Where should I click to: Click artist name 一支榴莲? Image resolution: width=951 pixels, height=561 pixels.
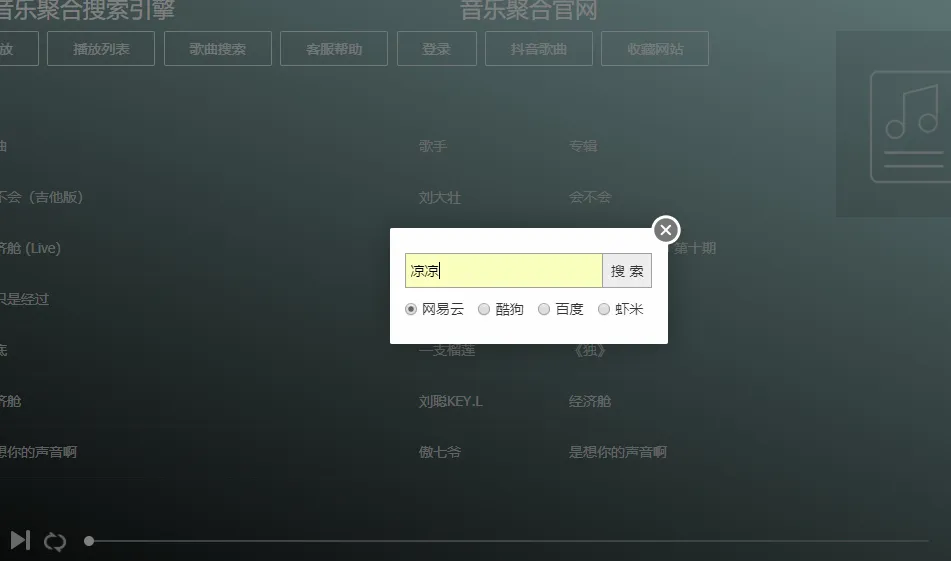[447, 351]
